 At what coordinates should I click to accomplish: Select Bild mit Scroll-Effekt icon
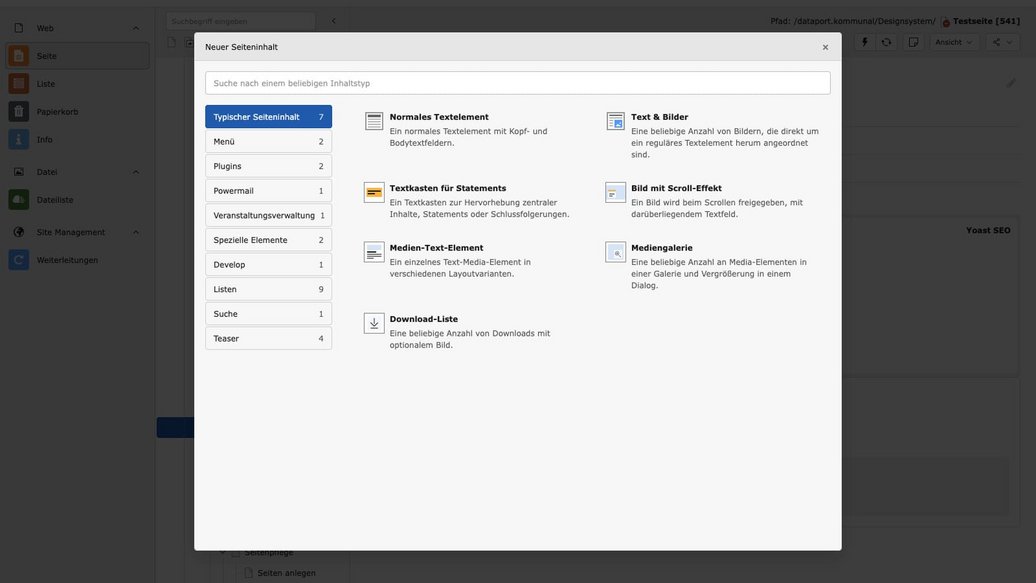click(x=616, y=192)
